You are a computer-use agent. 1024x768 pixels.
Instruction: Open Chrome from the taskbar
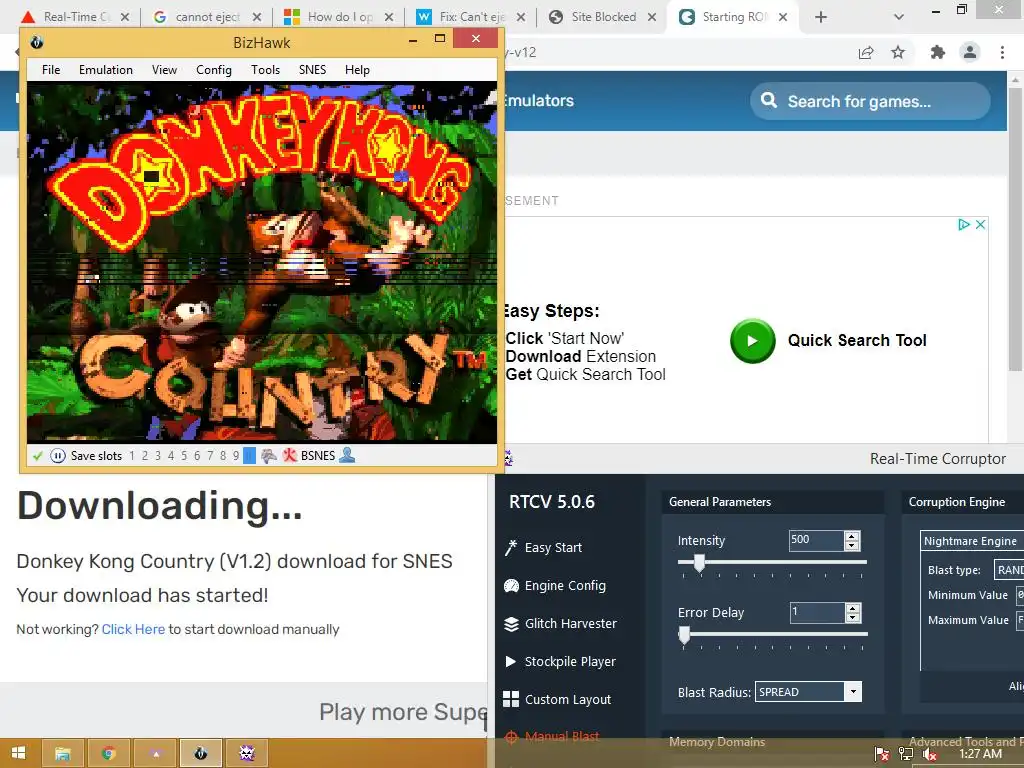(109, 754)
